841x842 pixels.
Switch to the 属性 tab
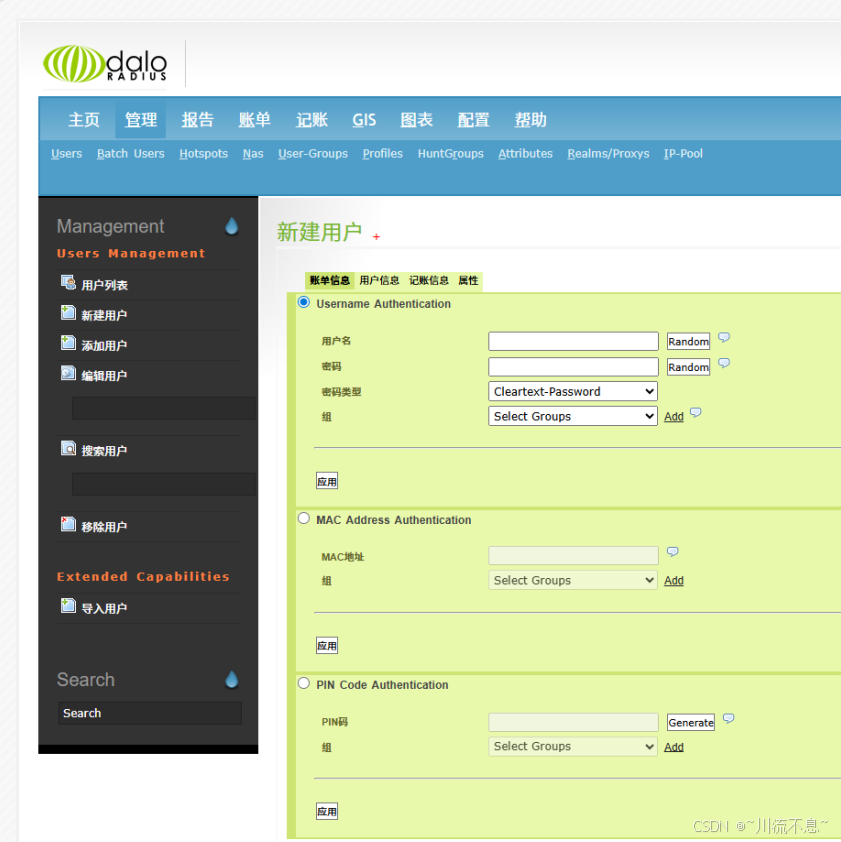(468, 280)
